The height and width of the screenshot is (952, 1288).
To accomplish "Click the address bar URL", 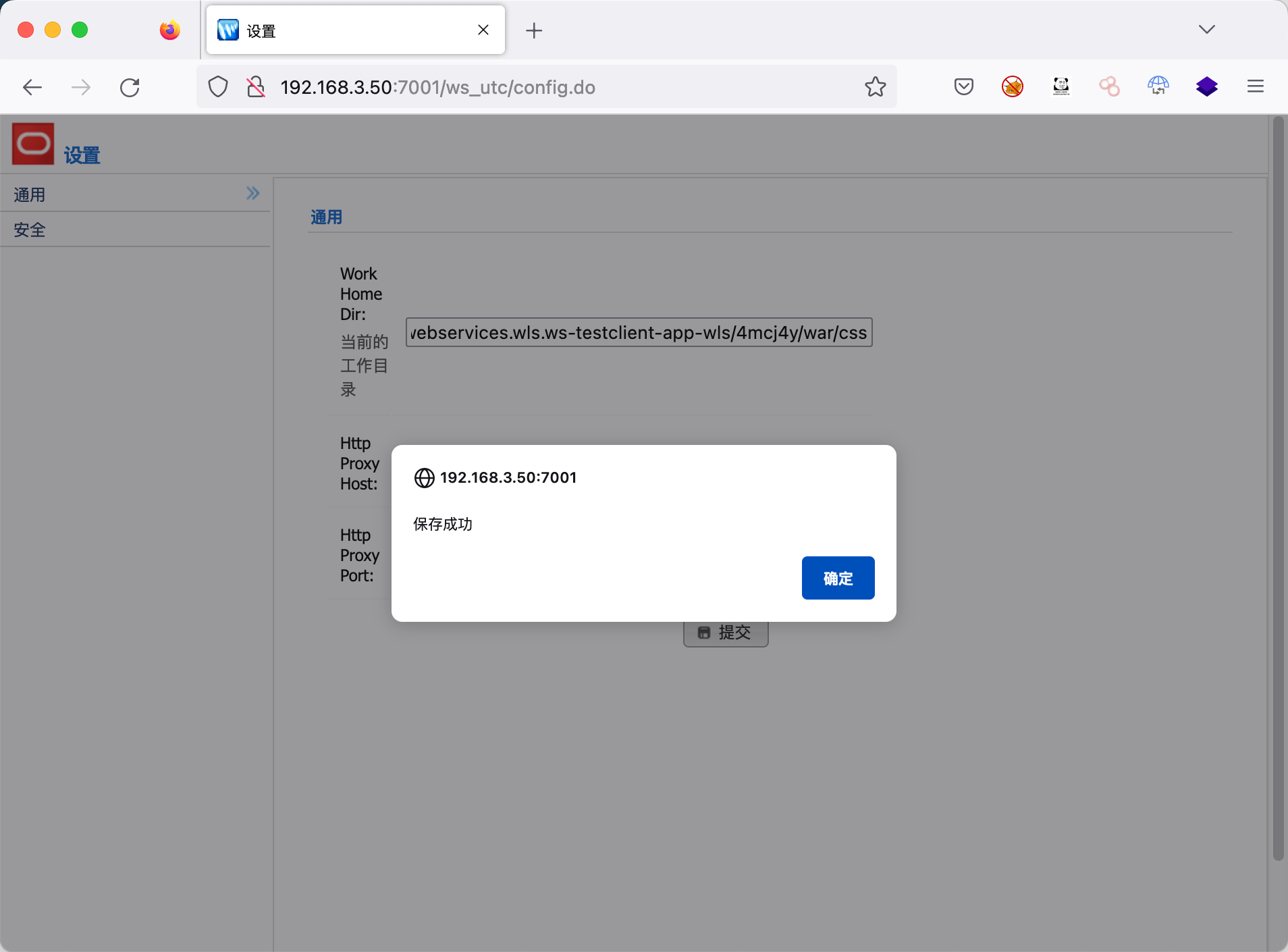I will tap(437, 87).
